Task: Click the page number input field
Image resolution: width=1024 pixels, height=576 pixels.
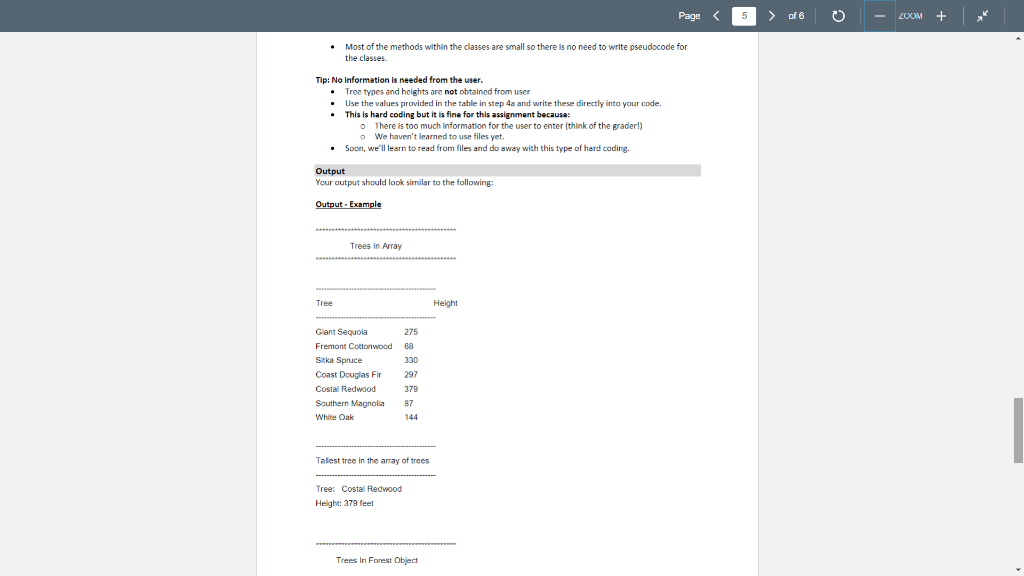Action: pos(744,16)
